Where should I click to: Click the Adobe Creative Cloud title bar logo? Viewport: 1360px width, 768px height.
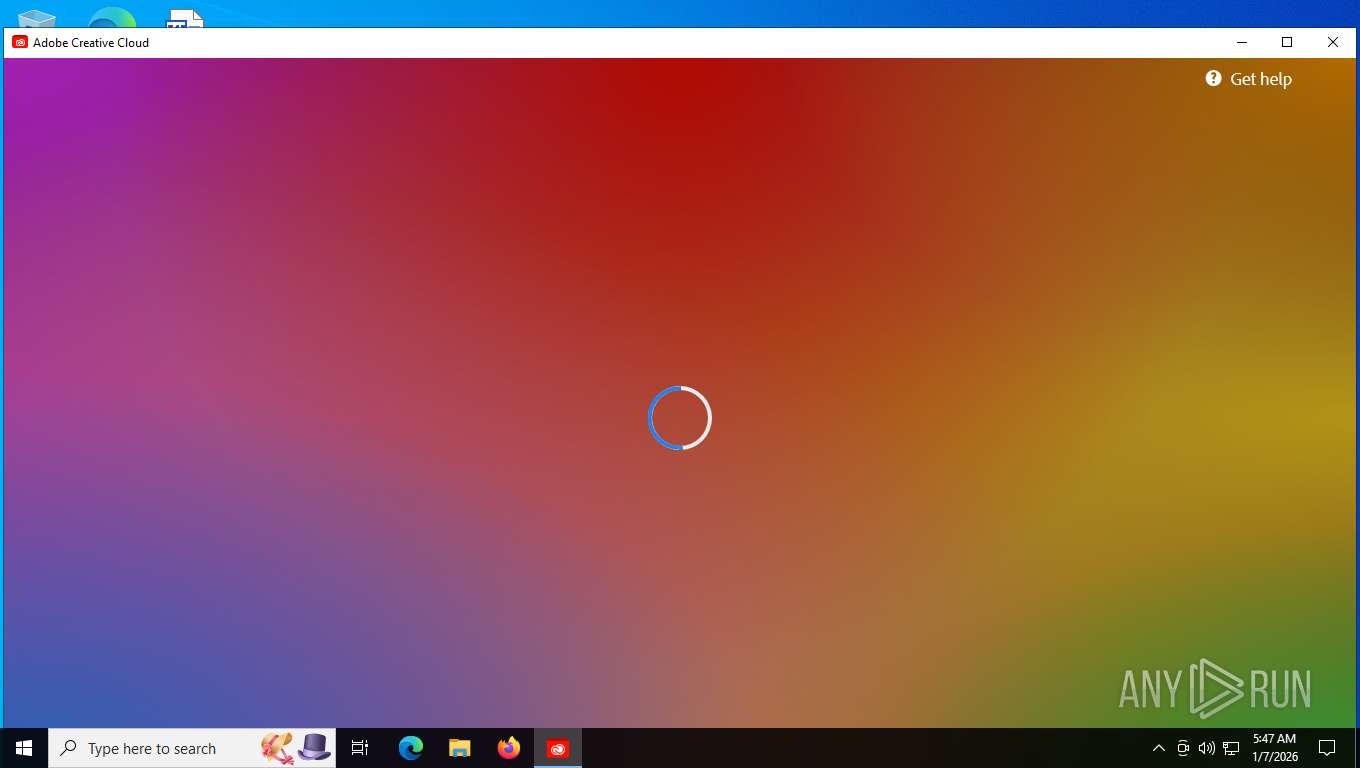coord(20,42)
